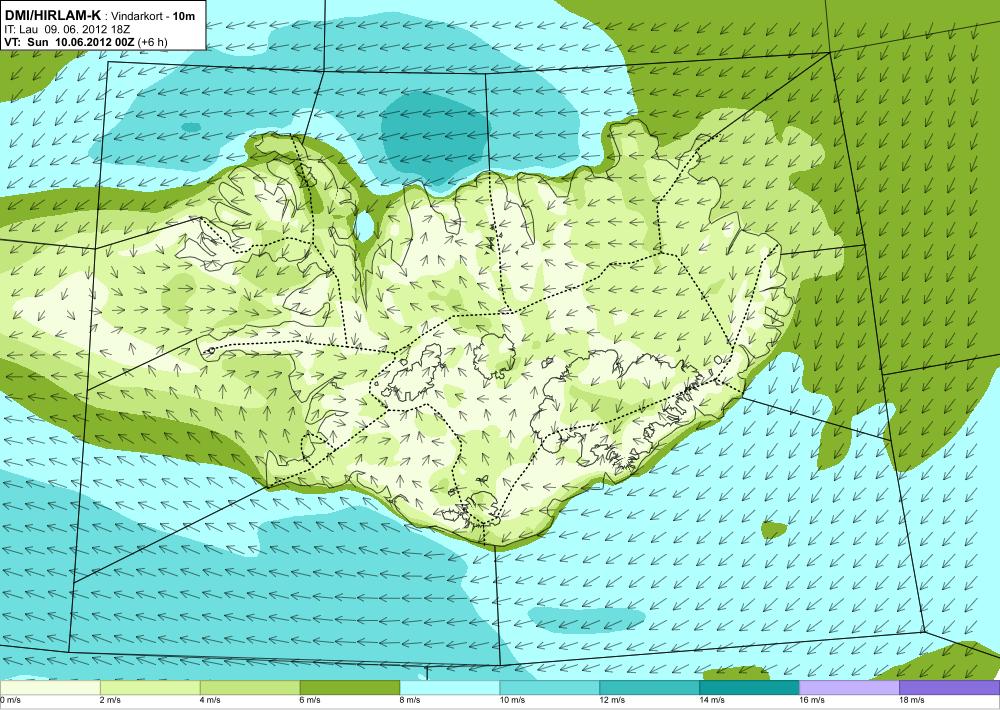Click the light turquoise 10–12 m/s legend swatch

(x=550, y=688)
